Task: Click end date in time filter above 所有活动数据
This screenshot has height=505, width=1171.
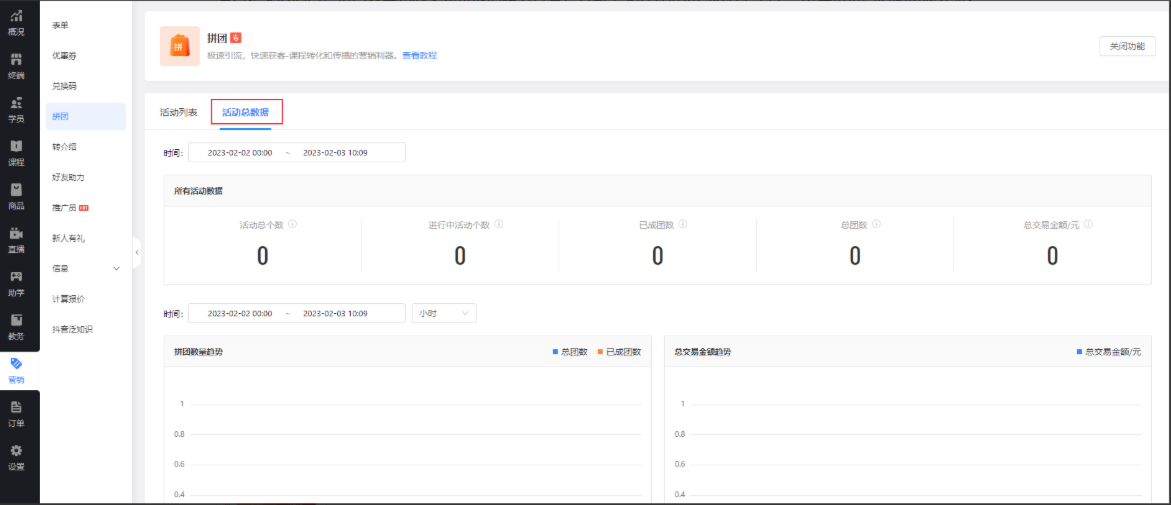Action: click(x=335, y=152)
